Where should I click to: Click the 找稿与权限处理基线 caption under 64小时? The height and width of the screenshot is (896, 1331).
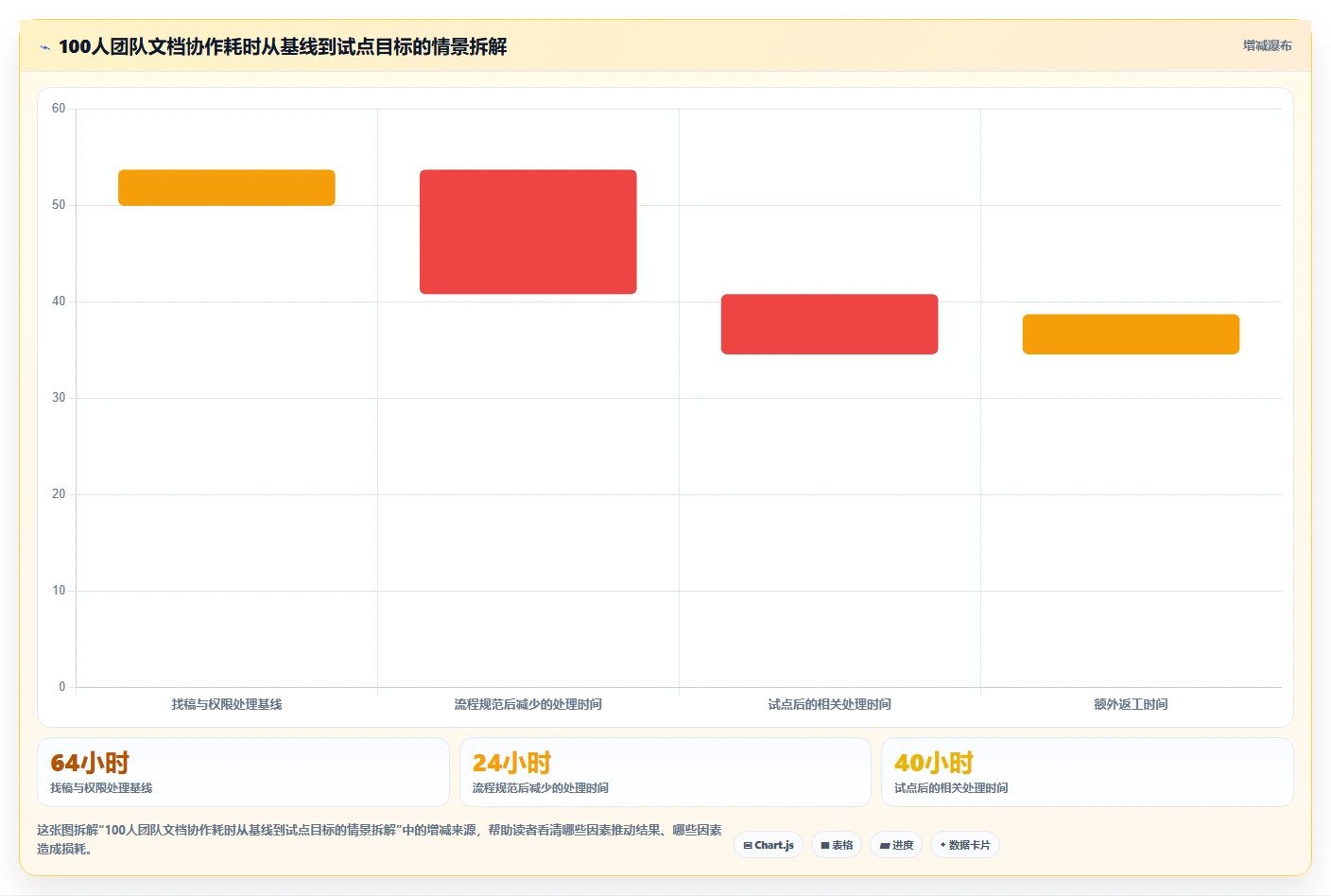[101, 788]
